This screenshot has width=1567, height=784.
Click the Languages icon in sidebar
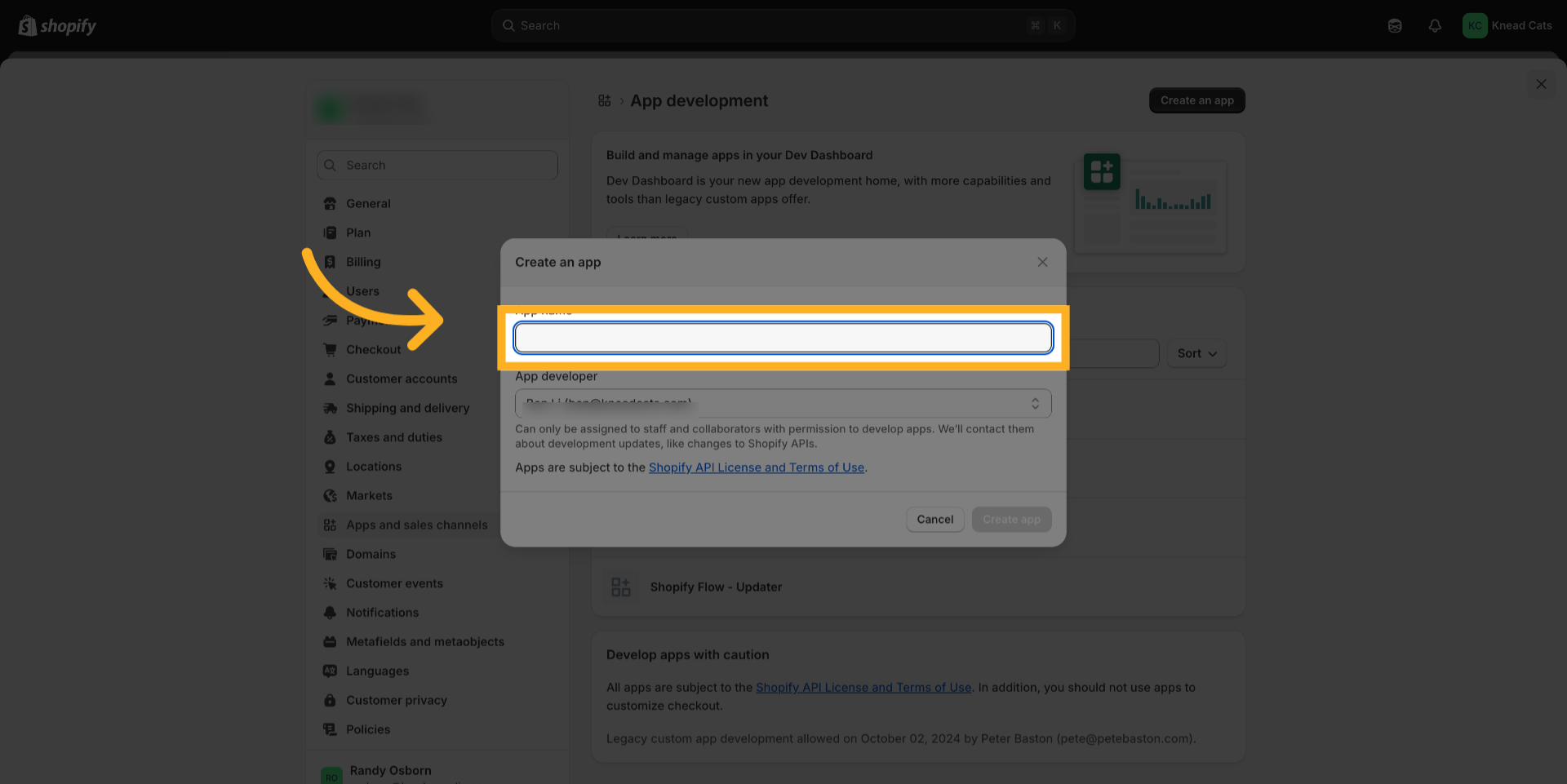tap(330, 671)
